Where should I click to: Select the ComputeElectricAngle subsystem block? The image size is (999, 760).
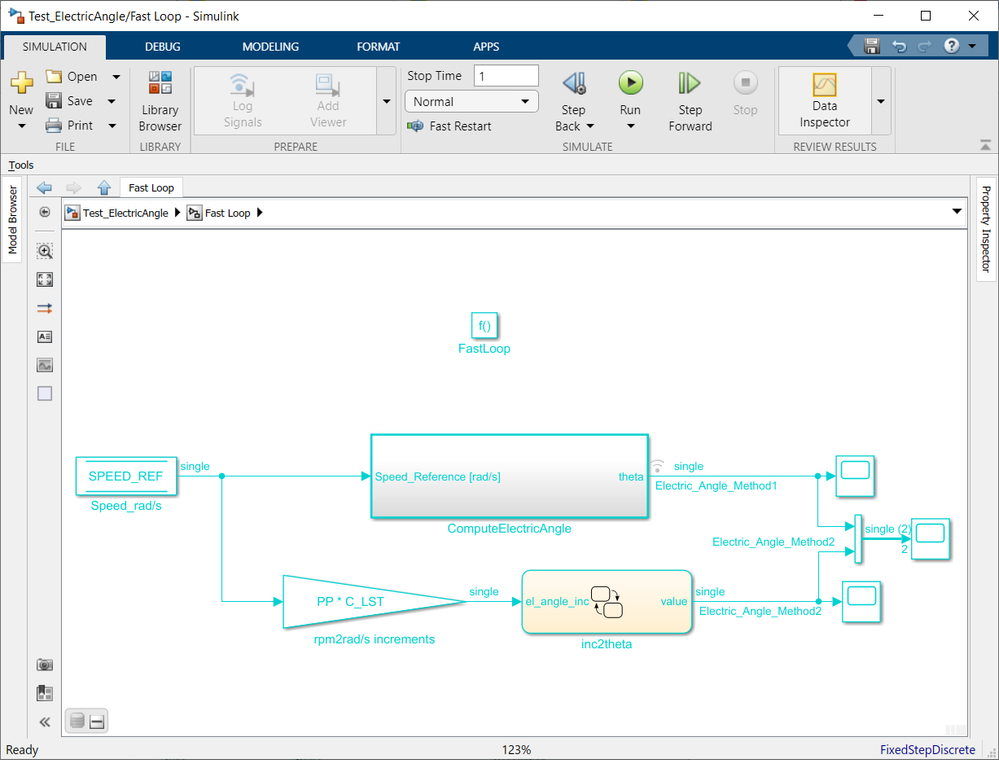tap(510, 477)
